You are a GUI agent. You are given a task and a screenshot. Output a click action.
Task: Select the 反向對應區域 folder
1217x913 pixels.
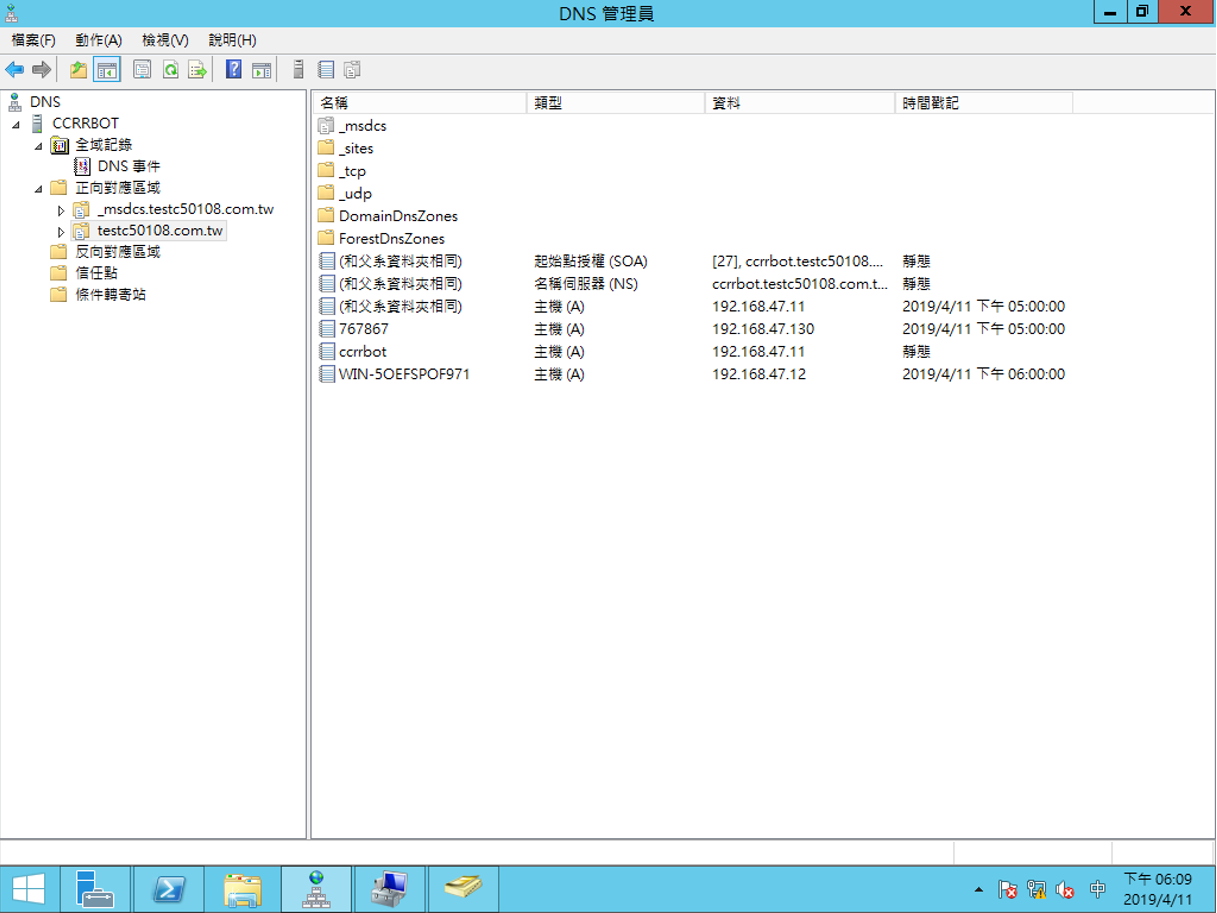point(118,252)
